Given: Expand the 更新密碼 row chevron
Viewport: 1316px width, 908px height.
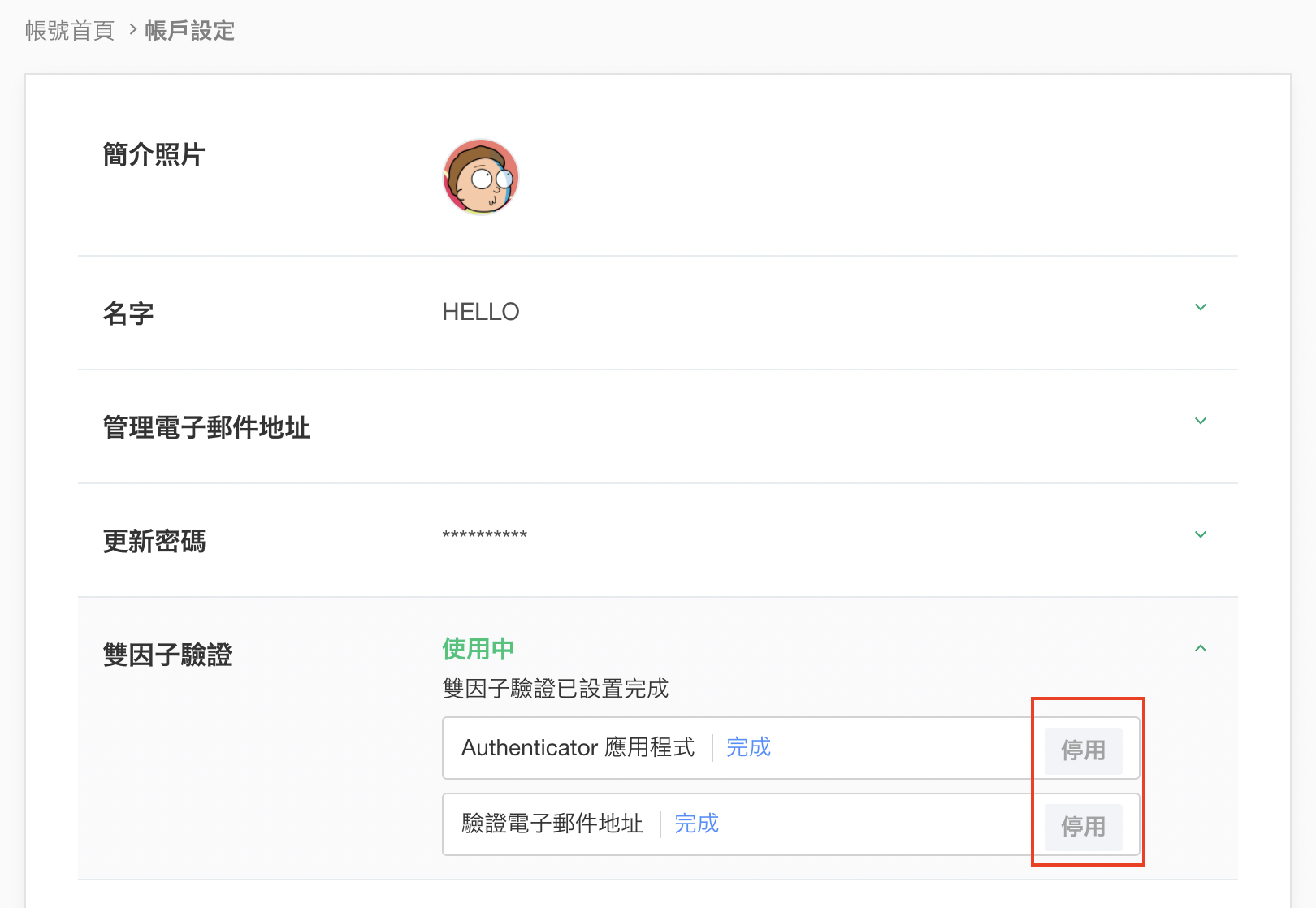Looking at the screenshot, I should point(1200,535).
